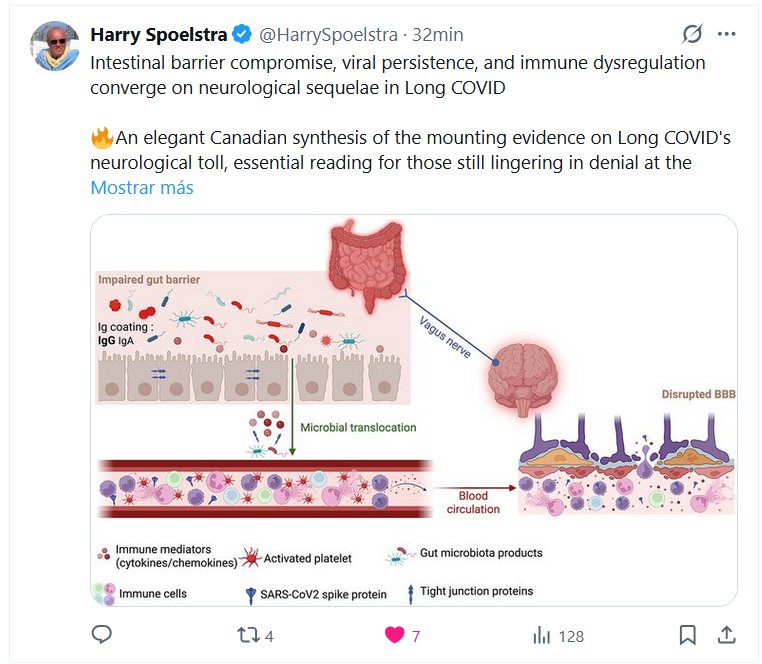Open the view analytics bar chart icon

click(542, 635)
